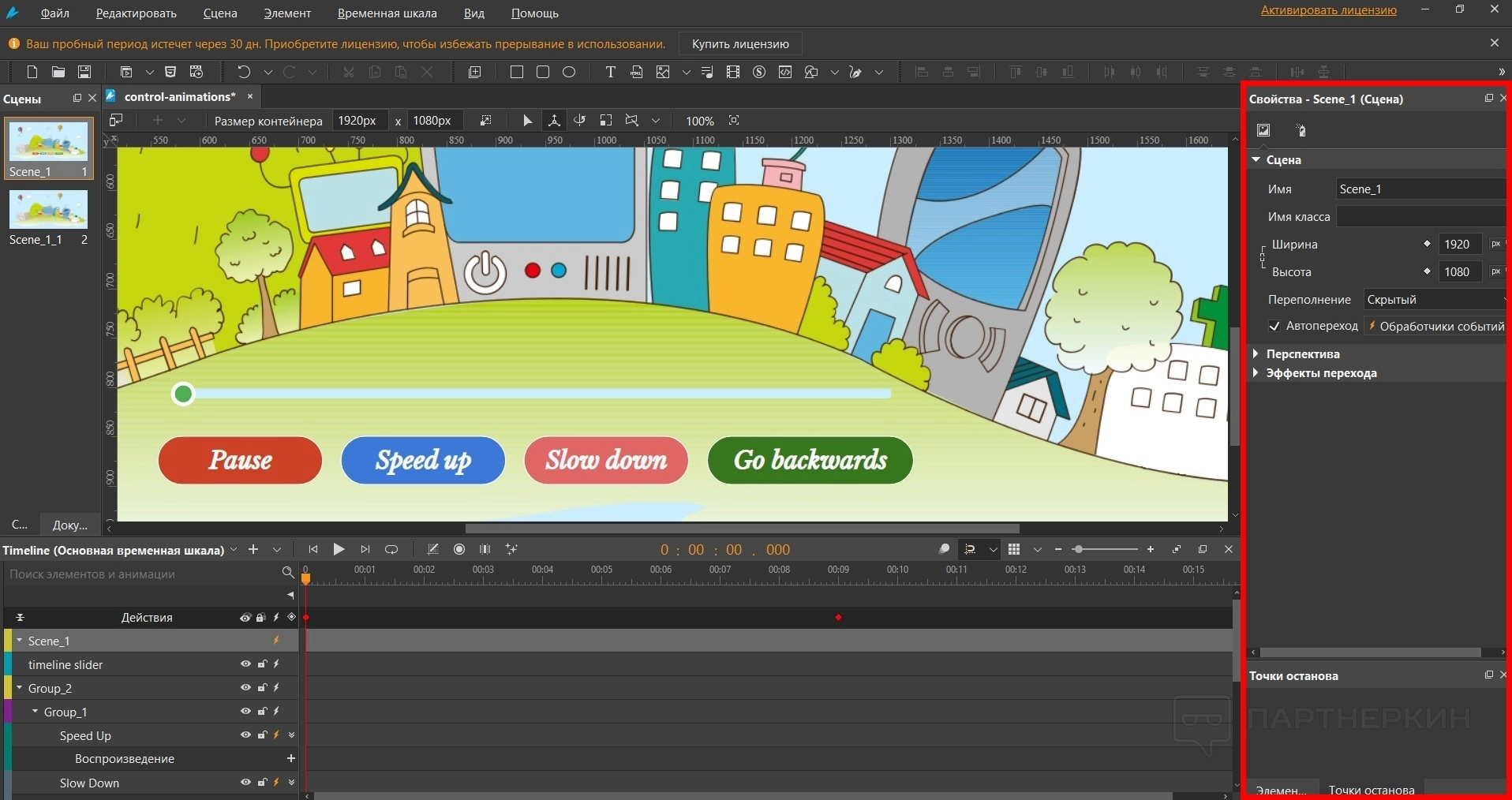Click the Купить лицензию button
Image resolution: width=1512 pixels, height=800 pixels.
740,44
